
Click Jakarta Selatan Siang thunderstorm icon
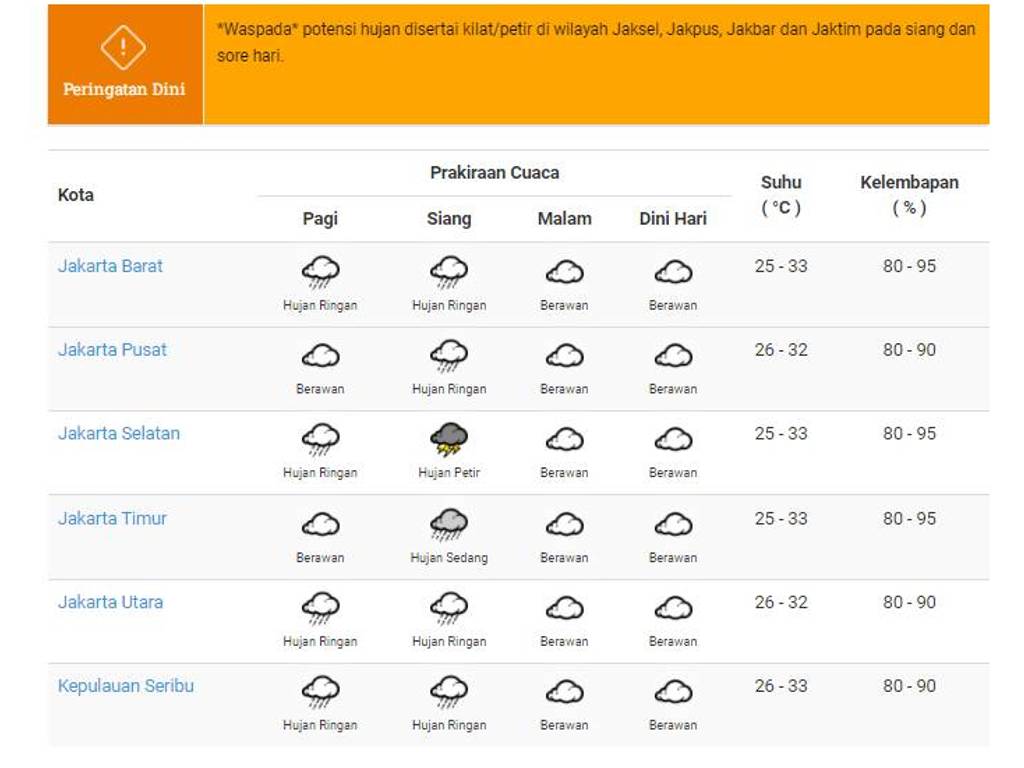pos(449,439)
